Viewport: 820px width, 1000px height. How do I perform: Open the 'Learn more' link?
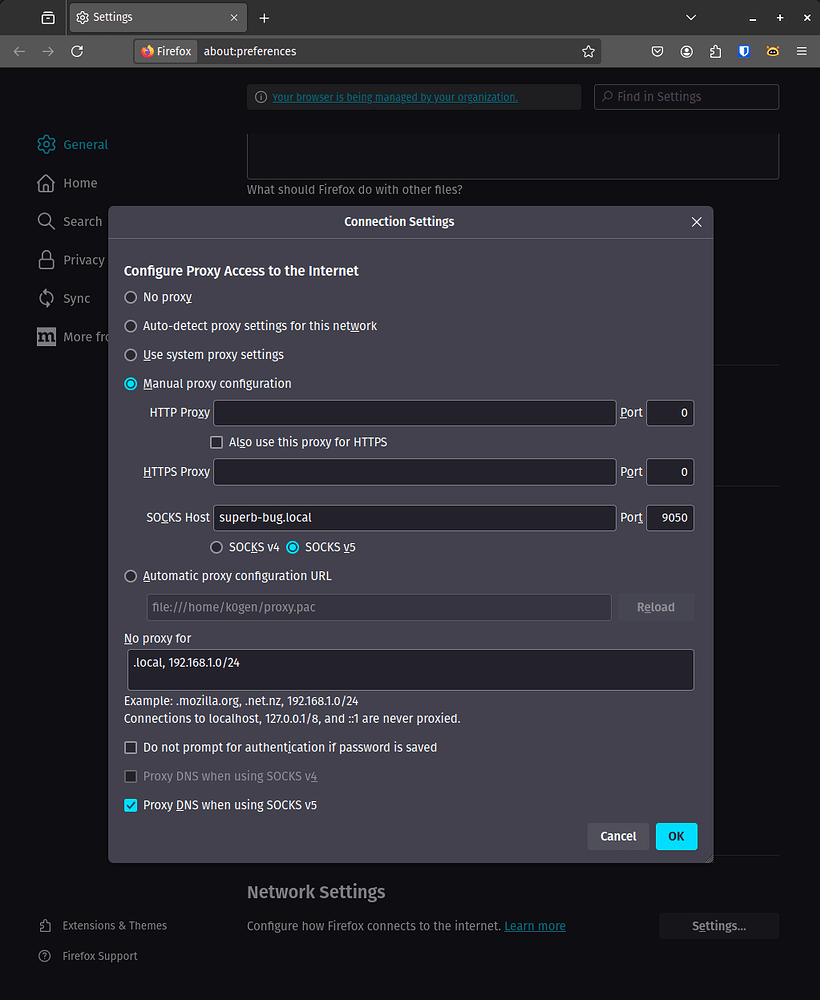[x=535, y=926]
